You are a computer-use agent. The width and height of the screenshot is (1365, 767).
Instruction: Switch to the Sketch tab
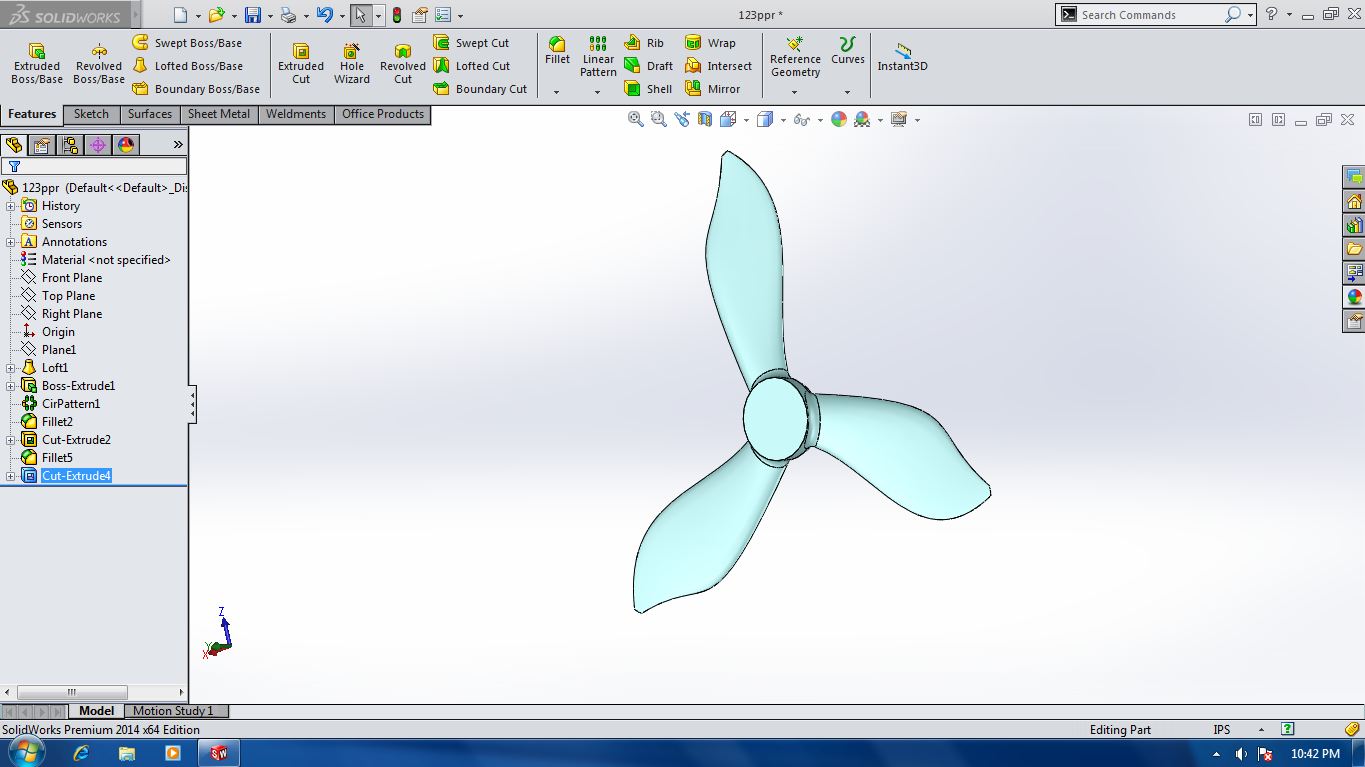pyautogui.click(x=91, y=114)
